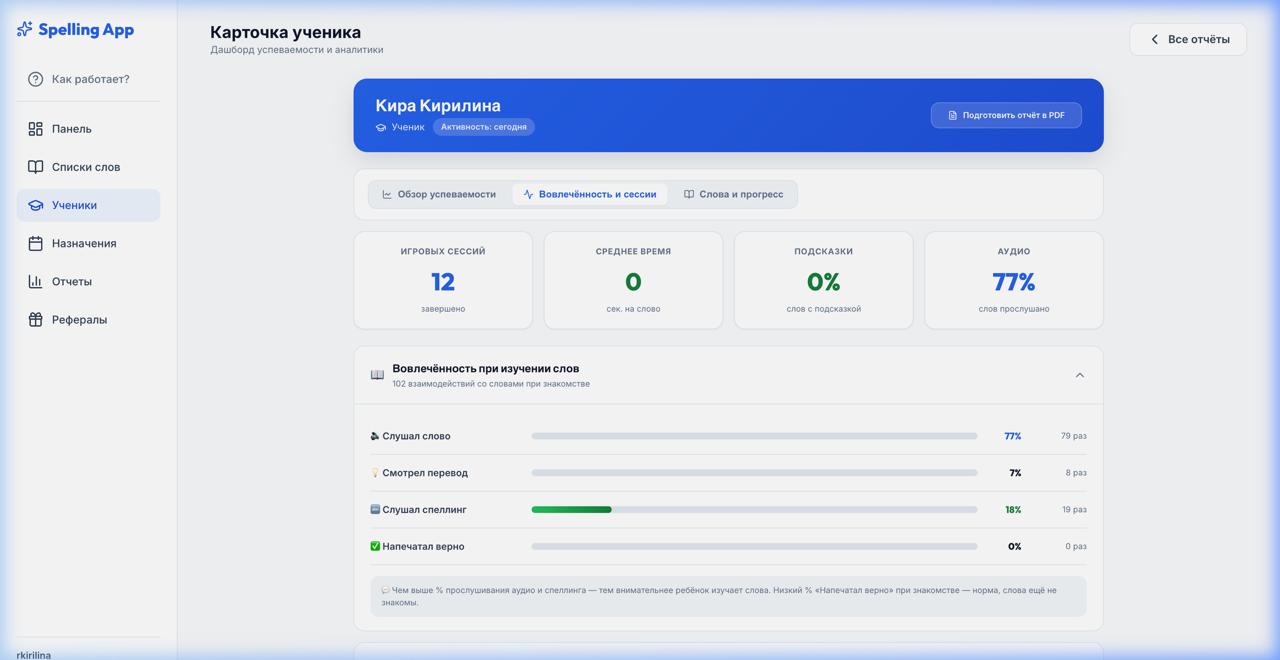Screen dimensions: 1280x660
Task: Click the light bulb icon in Смотрел перевод row
Action: (375, 473)
